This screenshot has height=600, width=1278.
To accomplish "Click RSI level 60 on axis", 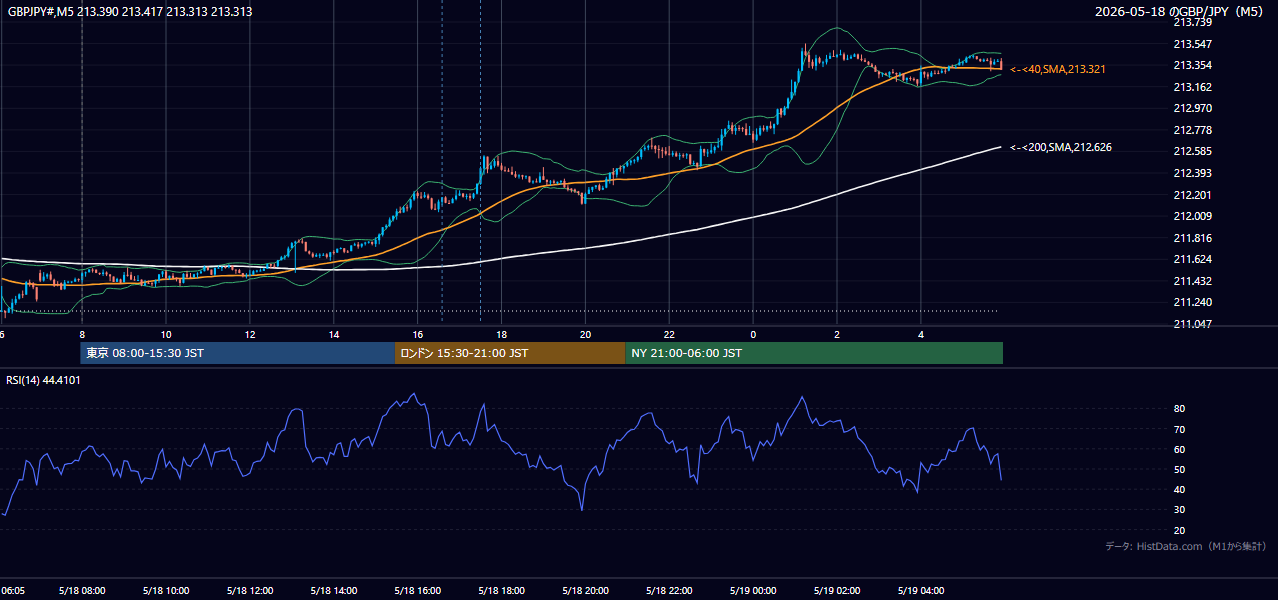I will coord(1179,449).
